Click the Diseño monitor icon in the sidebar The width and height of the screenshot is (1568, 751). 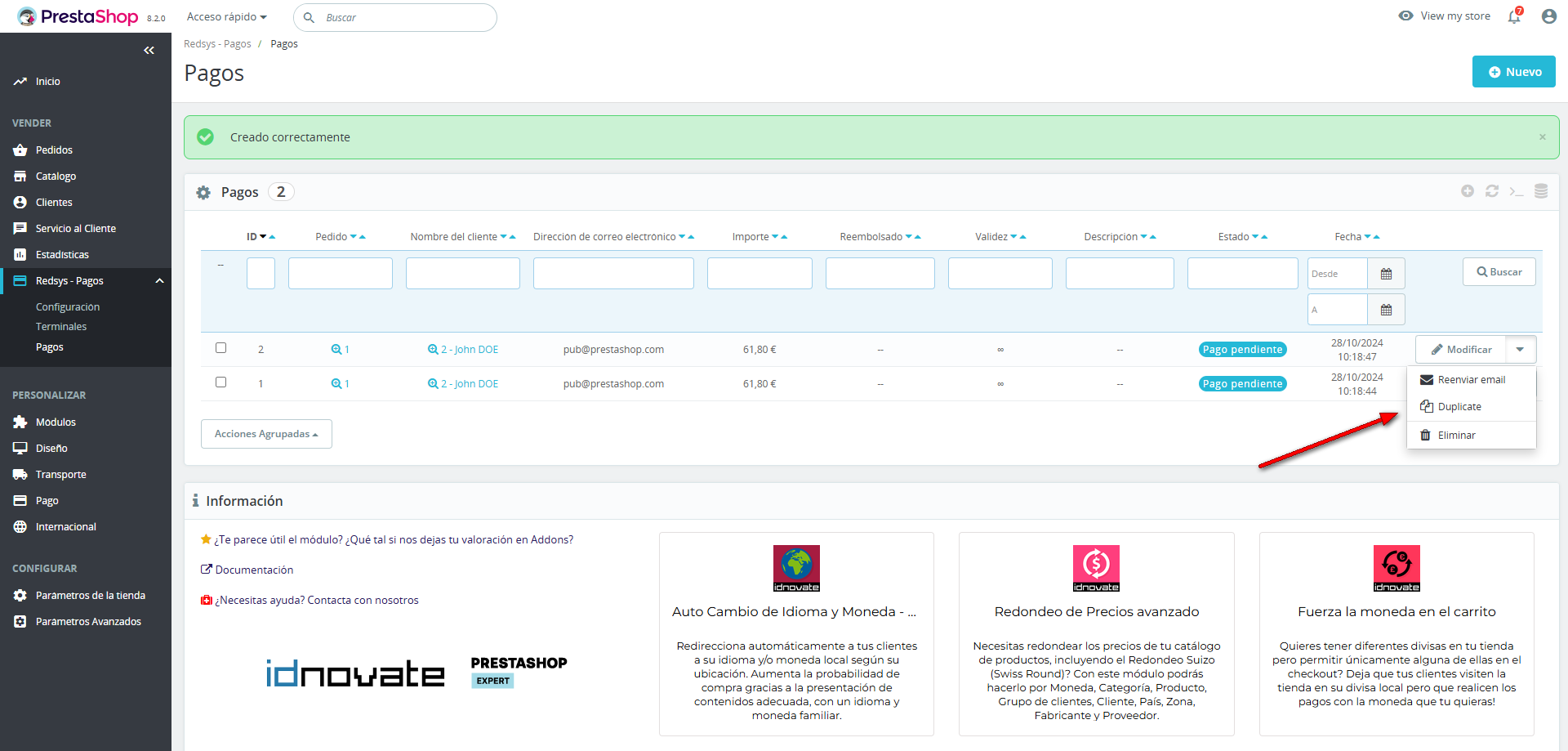click(x=20, y=449)
